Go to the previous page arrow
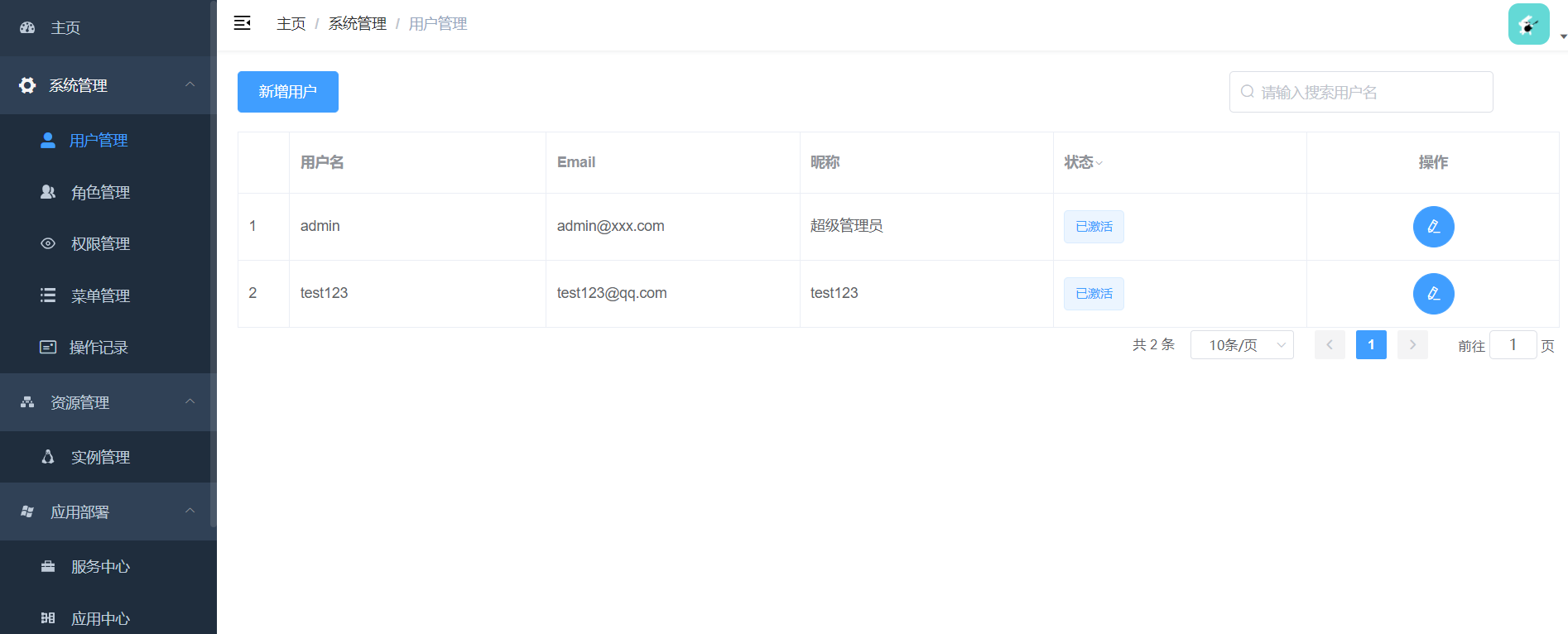The width and height of the screenshot is (1568, 634). pyautogui.click(x=1330, y=345)
